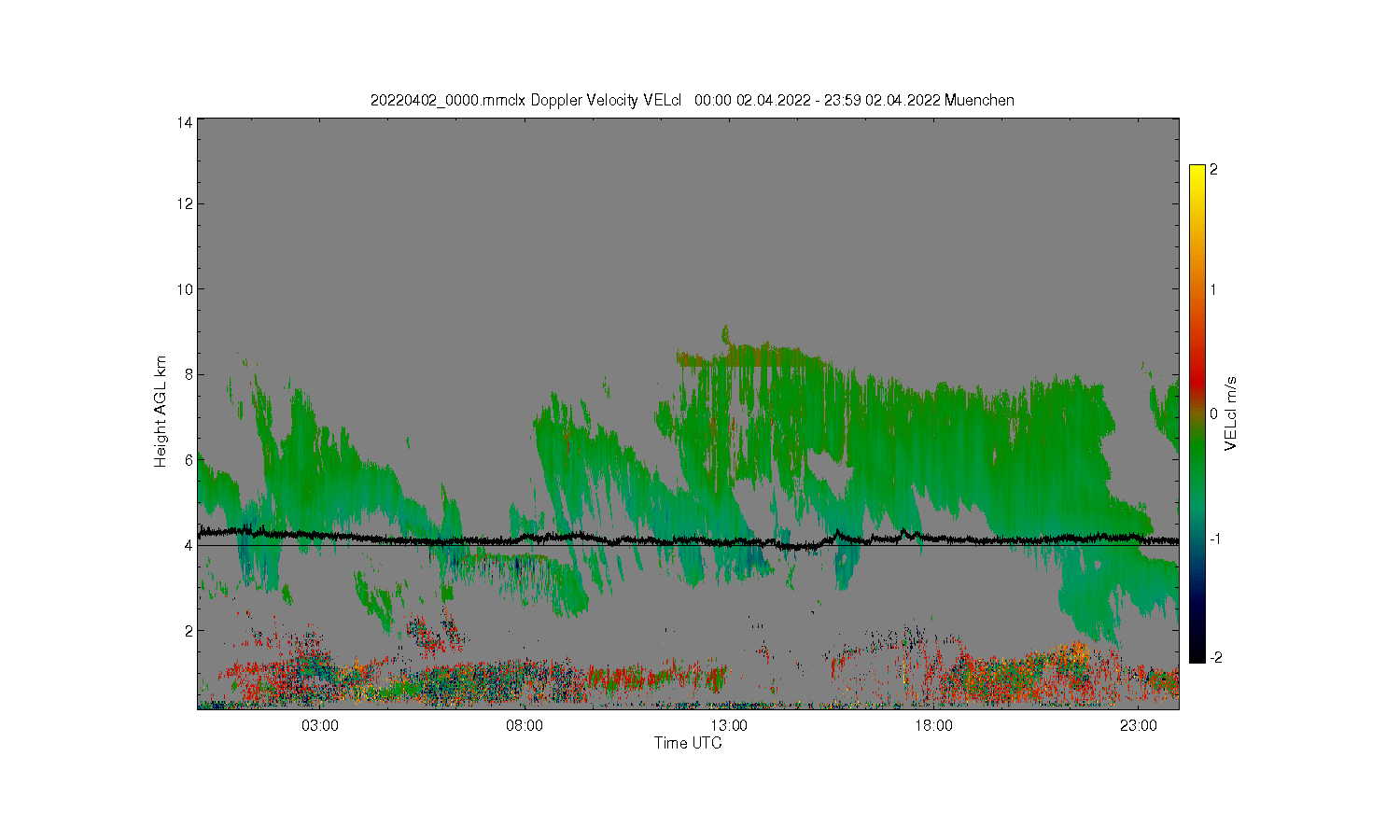Image resolution: width=1400 pixels, height=840 pixels.
Task: Click the '13:00' time tick label
Action: pos(729,726)
